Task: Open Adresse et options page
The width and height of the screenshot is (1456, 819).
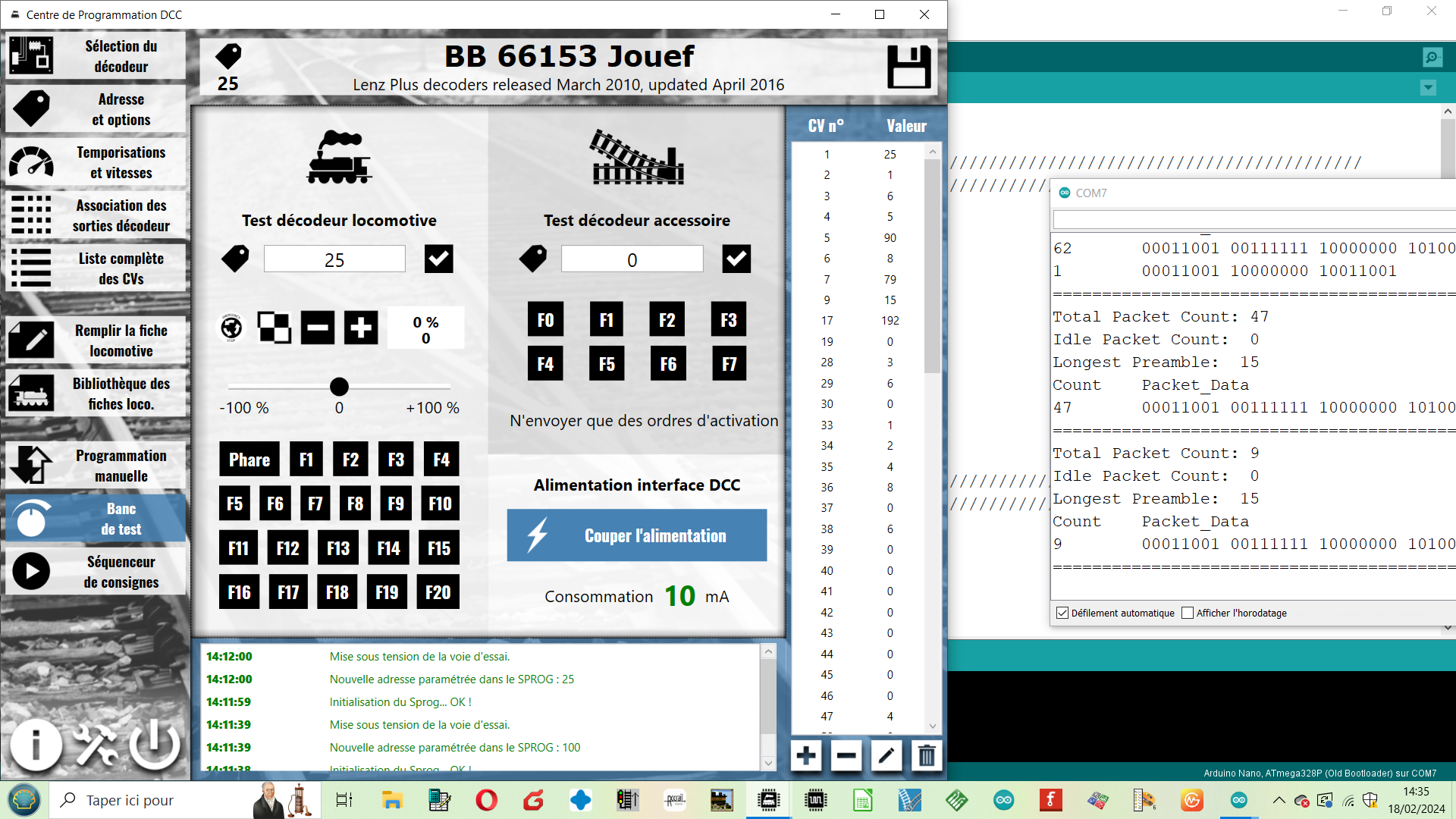Action: coord(96,109)
